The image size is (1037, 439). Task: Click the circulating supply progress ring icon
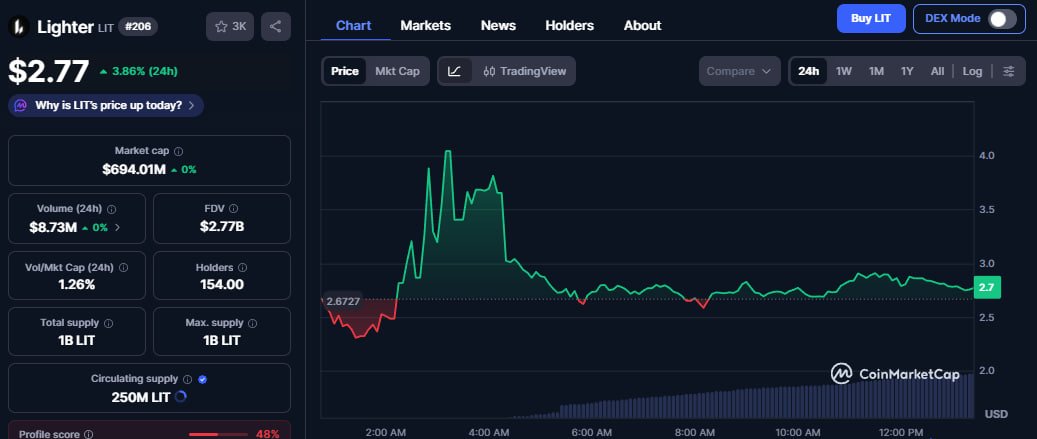(x=181, y=397)
